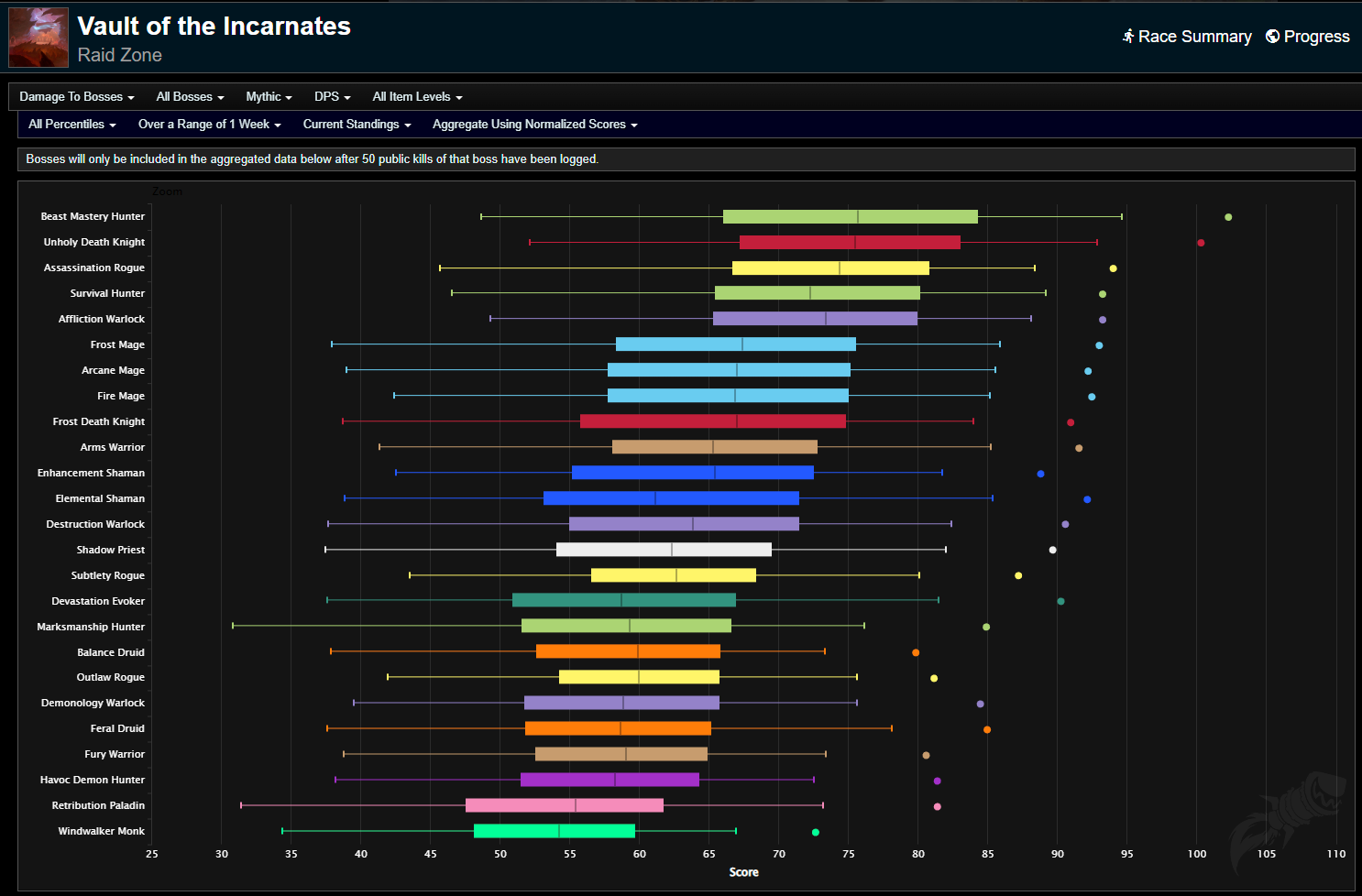Open the DPS role selector
This screenshot has width=1362, height=896.
click(332, 97)
